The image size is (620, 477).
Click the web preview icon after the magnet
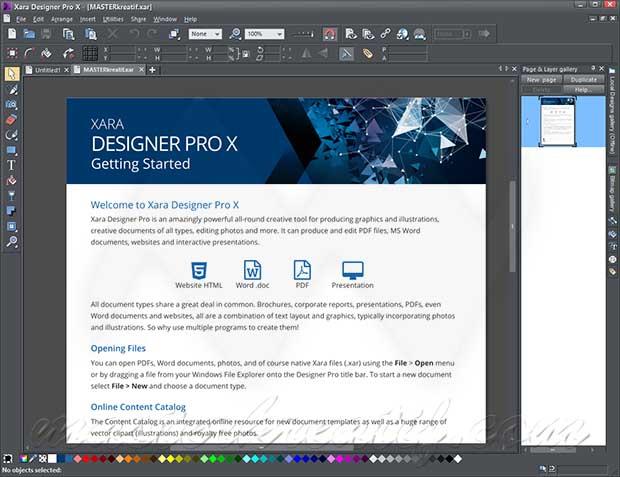coord(350,34)
